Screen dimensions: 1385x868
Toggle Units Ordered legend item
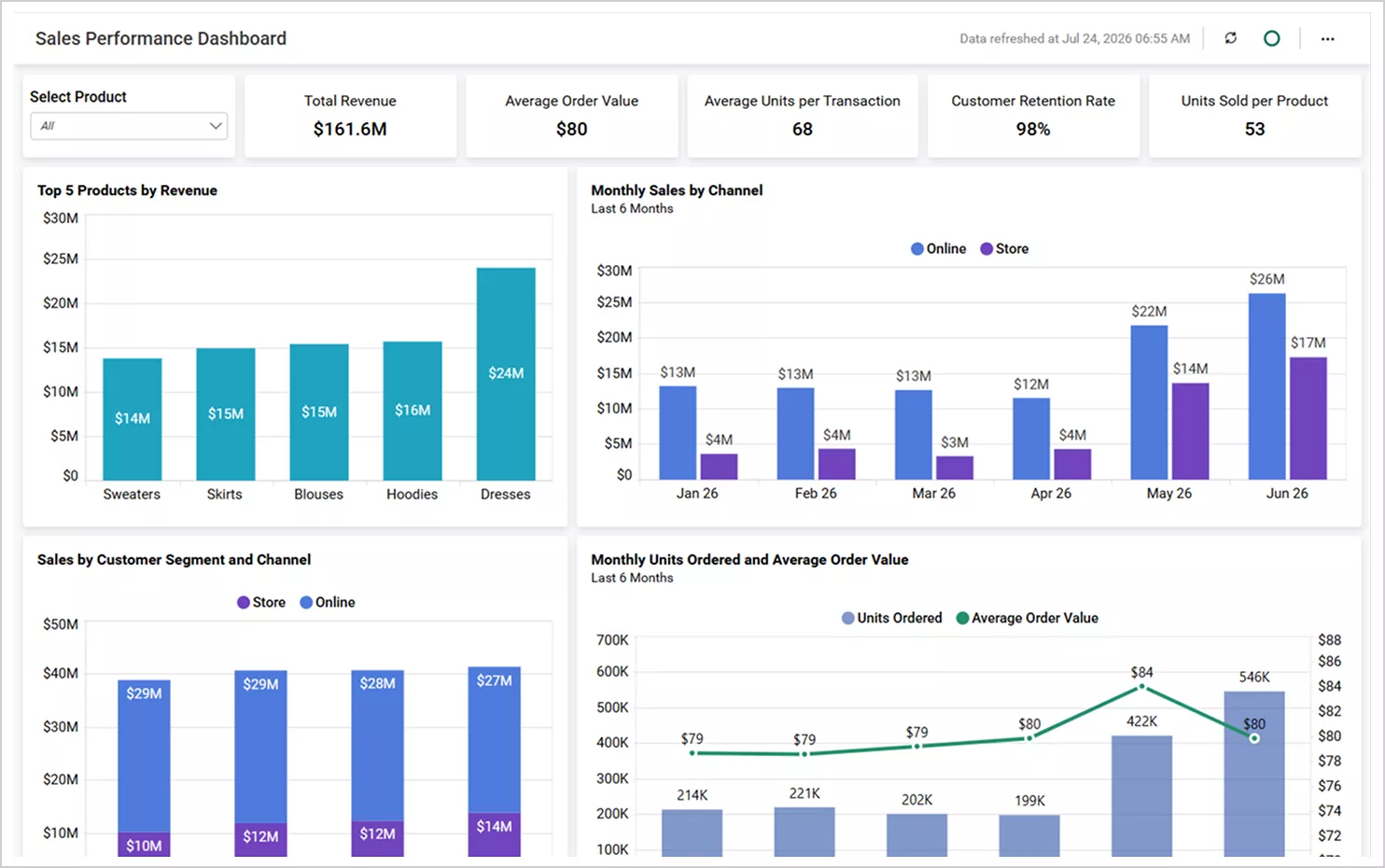pos(892,618)
